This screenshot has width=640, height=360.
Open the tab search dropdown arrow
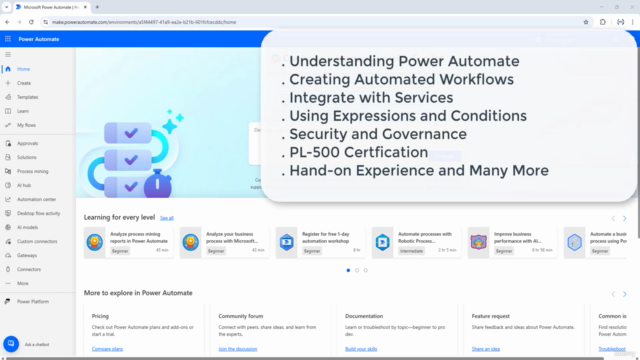tap(7, 7)
